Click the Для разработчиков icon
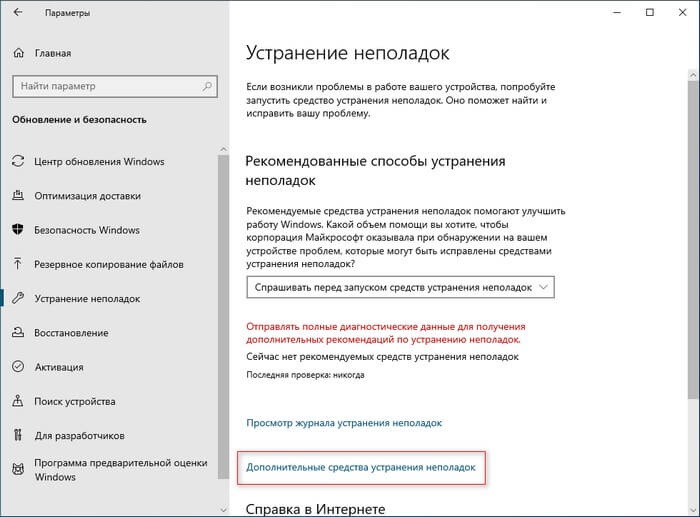 [x=18, y=436]
